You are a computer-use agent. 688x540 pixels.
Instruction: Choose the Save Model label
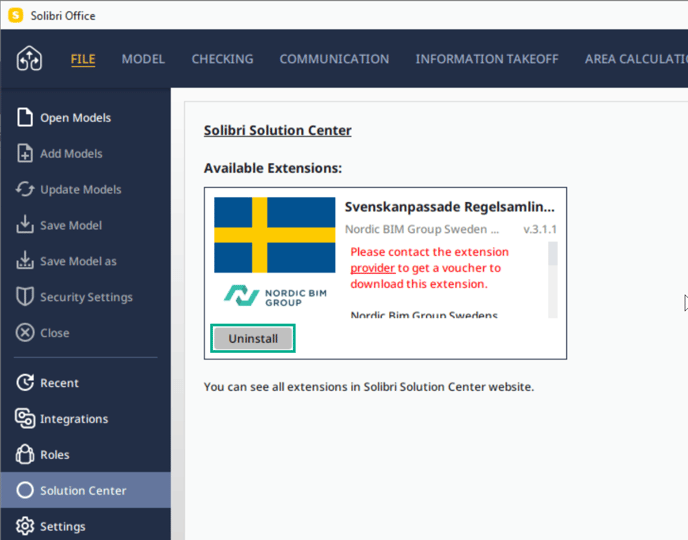click(71, 225)
